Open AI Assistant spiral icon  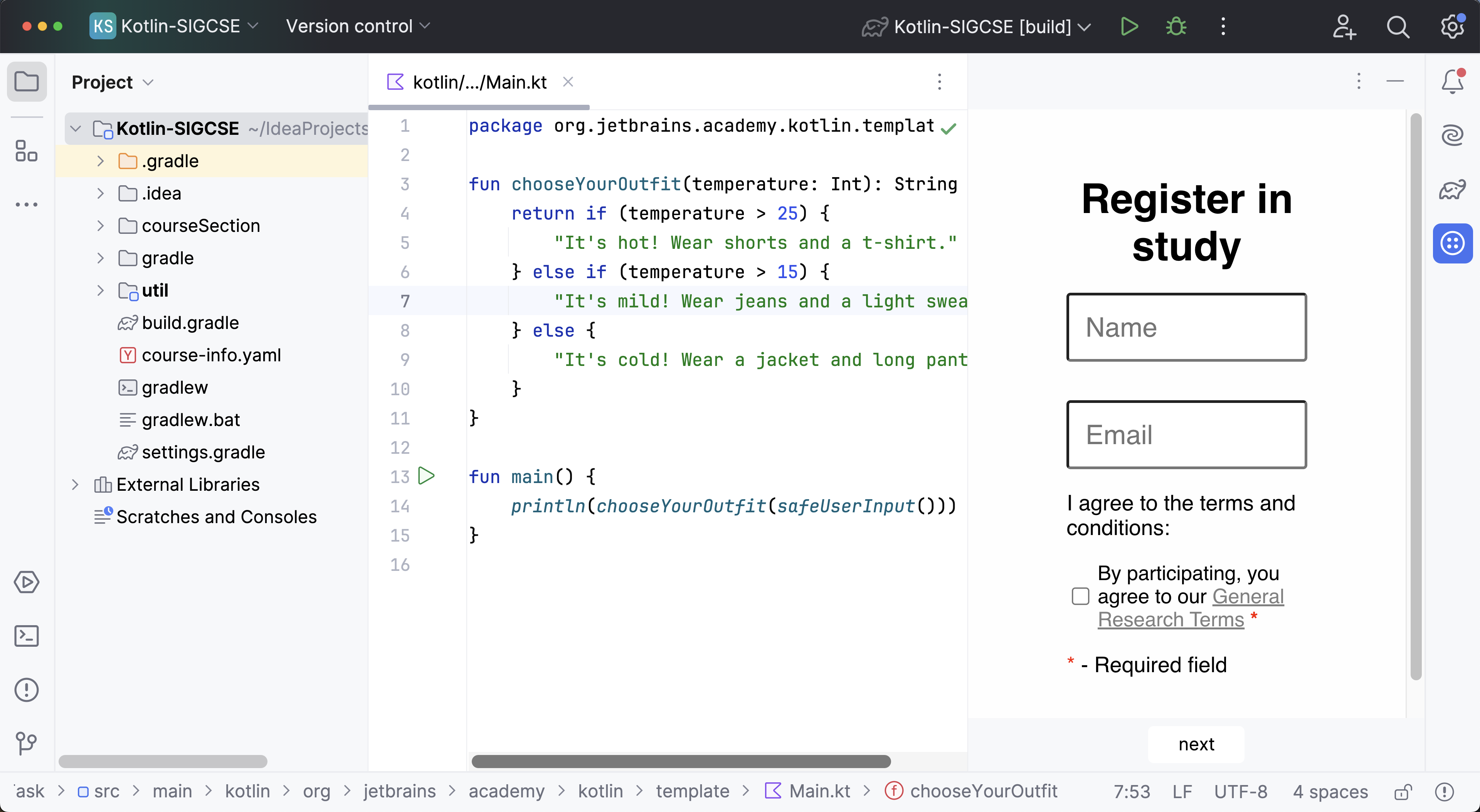click(x=1453, y=136)
